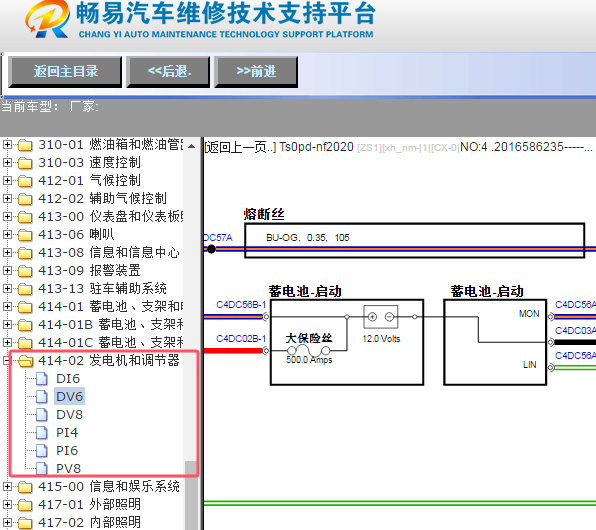The width and height of the screenshot is (596, 530).
Task: Click the folder icon for 414-01B
Action: pyautogui.click(x=25, y=325)
